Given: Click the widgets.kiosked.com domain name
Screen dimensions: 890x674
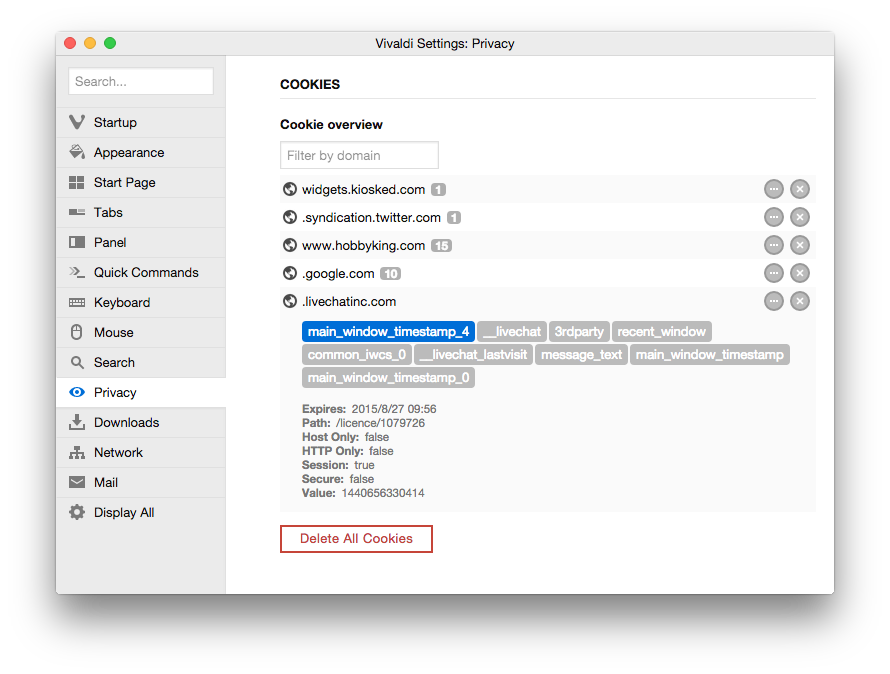Looking at the screenshot, I should click(363, 190).
